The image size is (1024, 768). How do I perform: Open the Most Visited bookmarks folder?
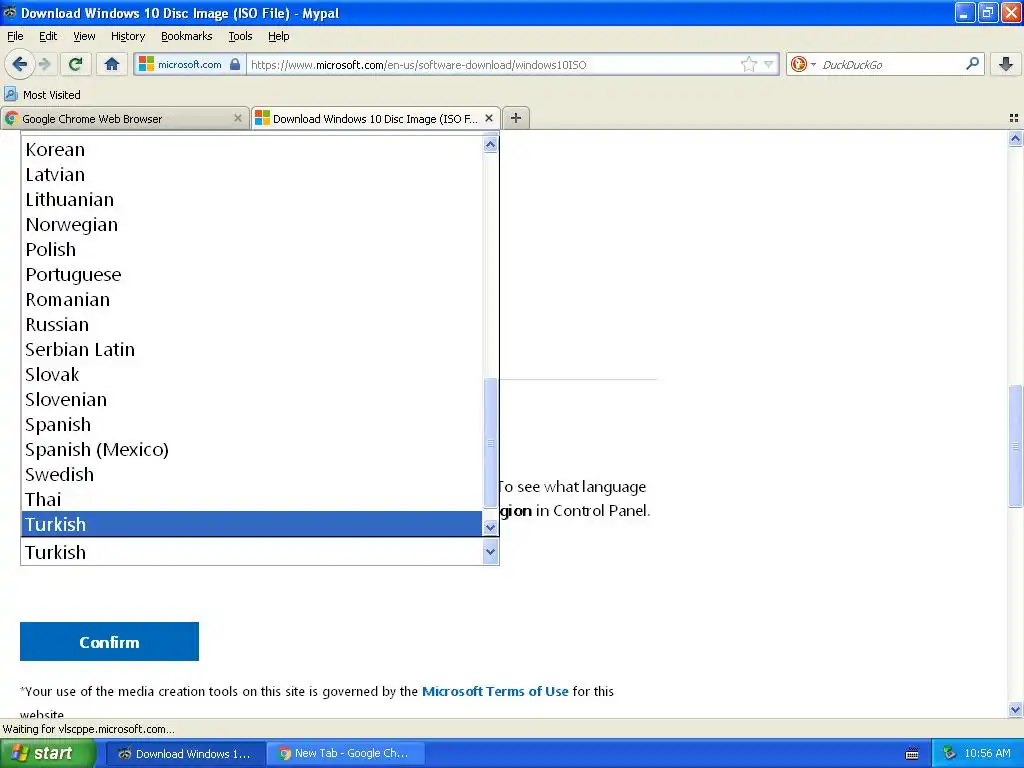[42, 95]
